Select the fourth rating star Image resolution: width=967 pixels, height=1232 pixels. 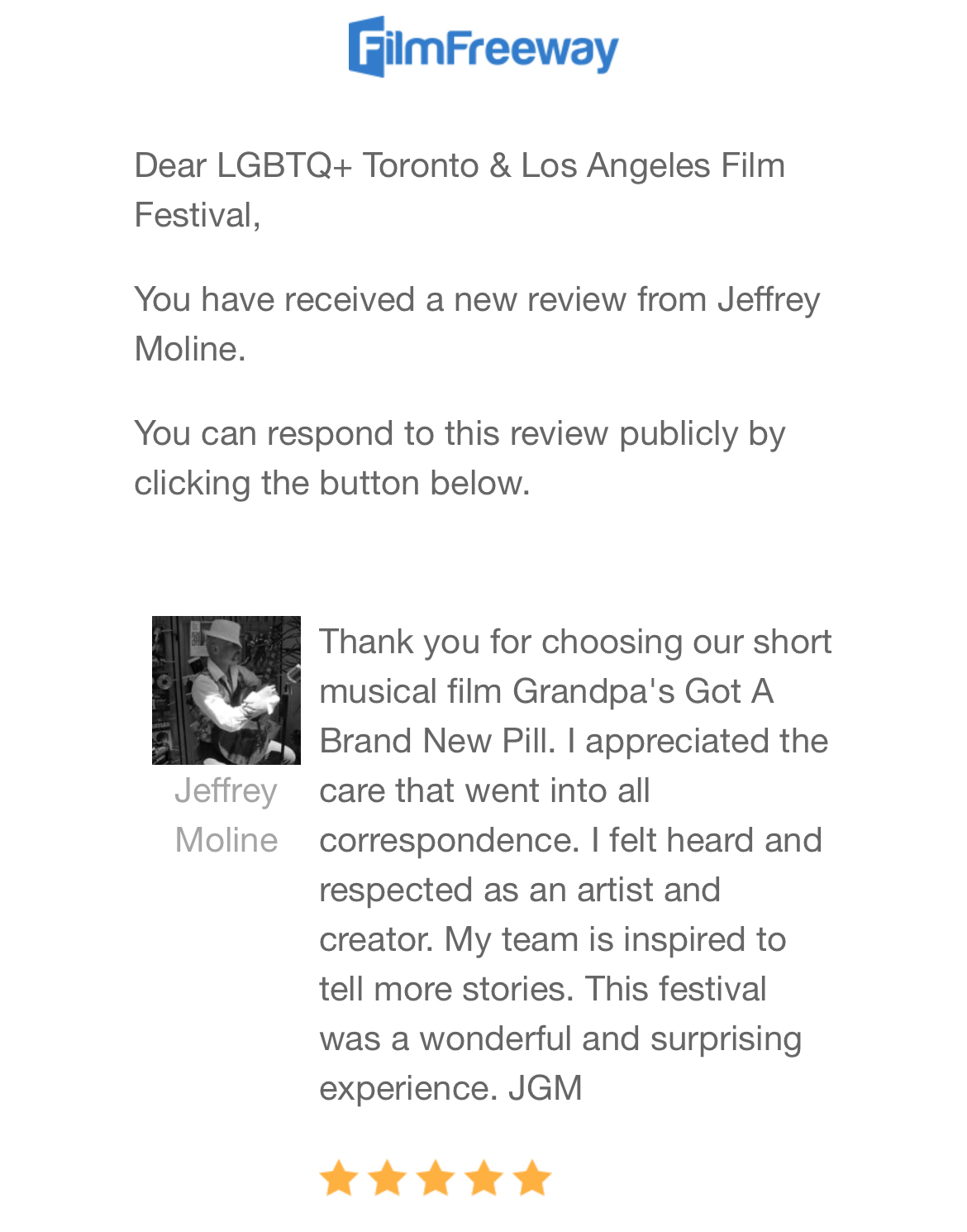pyautogui.click(x=483, y=1177)
